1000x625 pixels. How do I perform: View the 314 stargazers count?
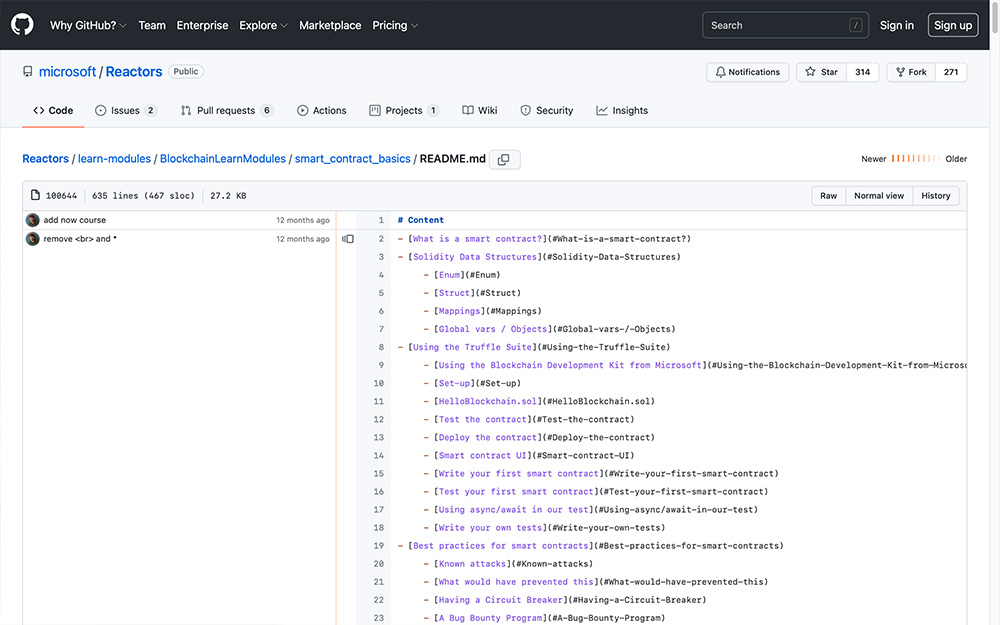(863, 72)
